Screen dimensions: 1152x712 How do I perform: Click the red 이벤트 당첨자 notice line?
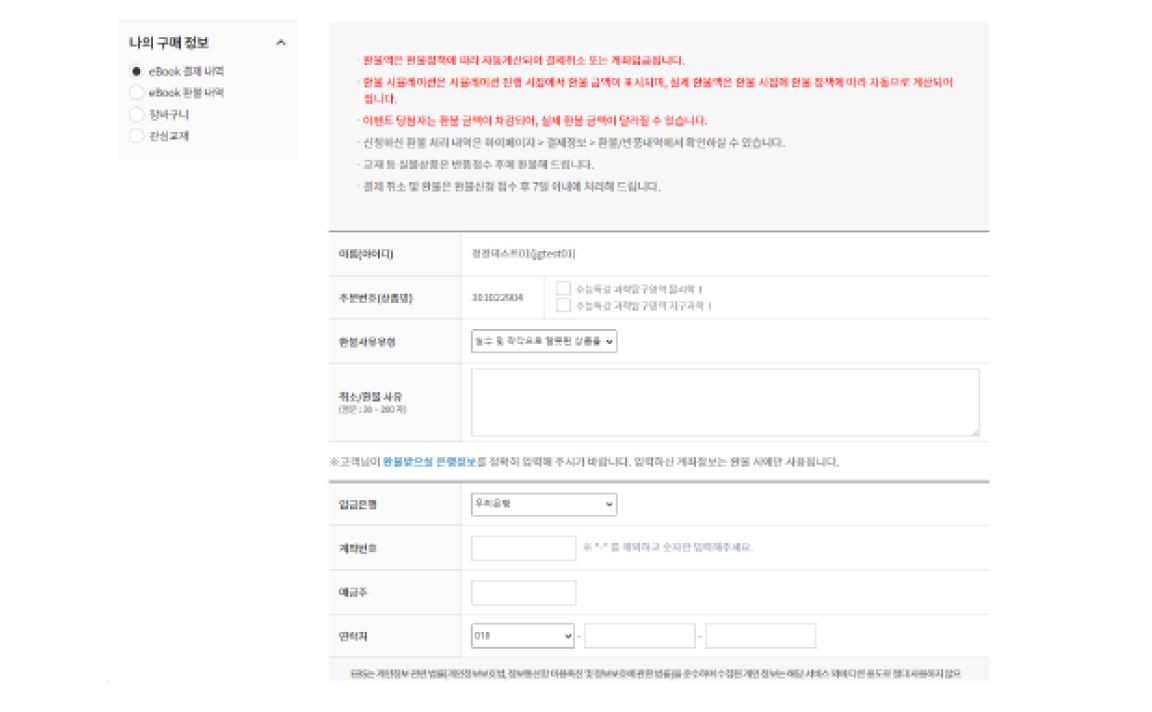tap(535, 121)
